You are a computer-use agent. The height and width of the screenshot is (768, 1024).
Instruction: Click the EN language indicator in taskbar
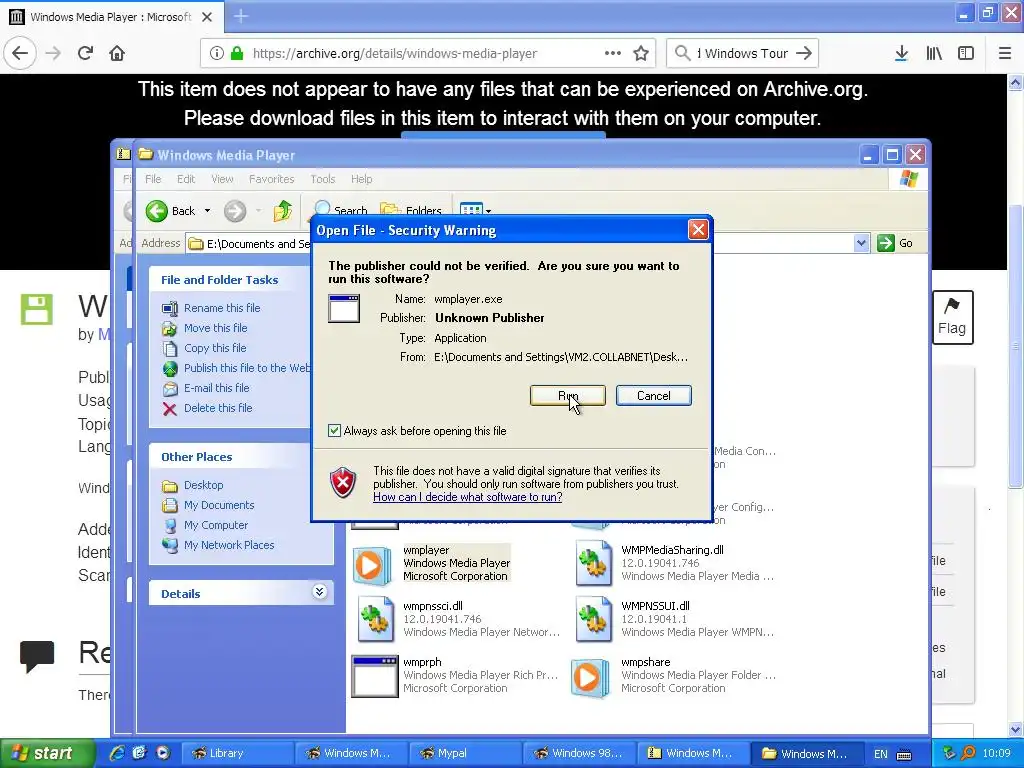[x=881, y=754]
